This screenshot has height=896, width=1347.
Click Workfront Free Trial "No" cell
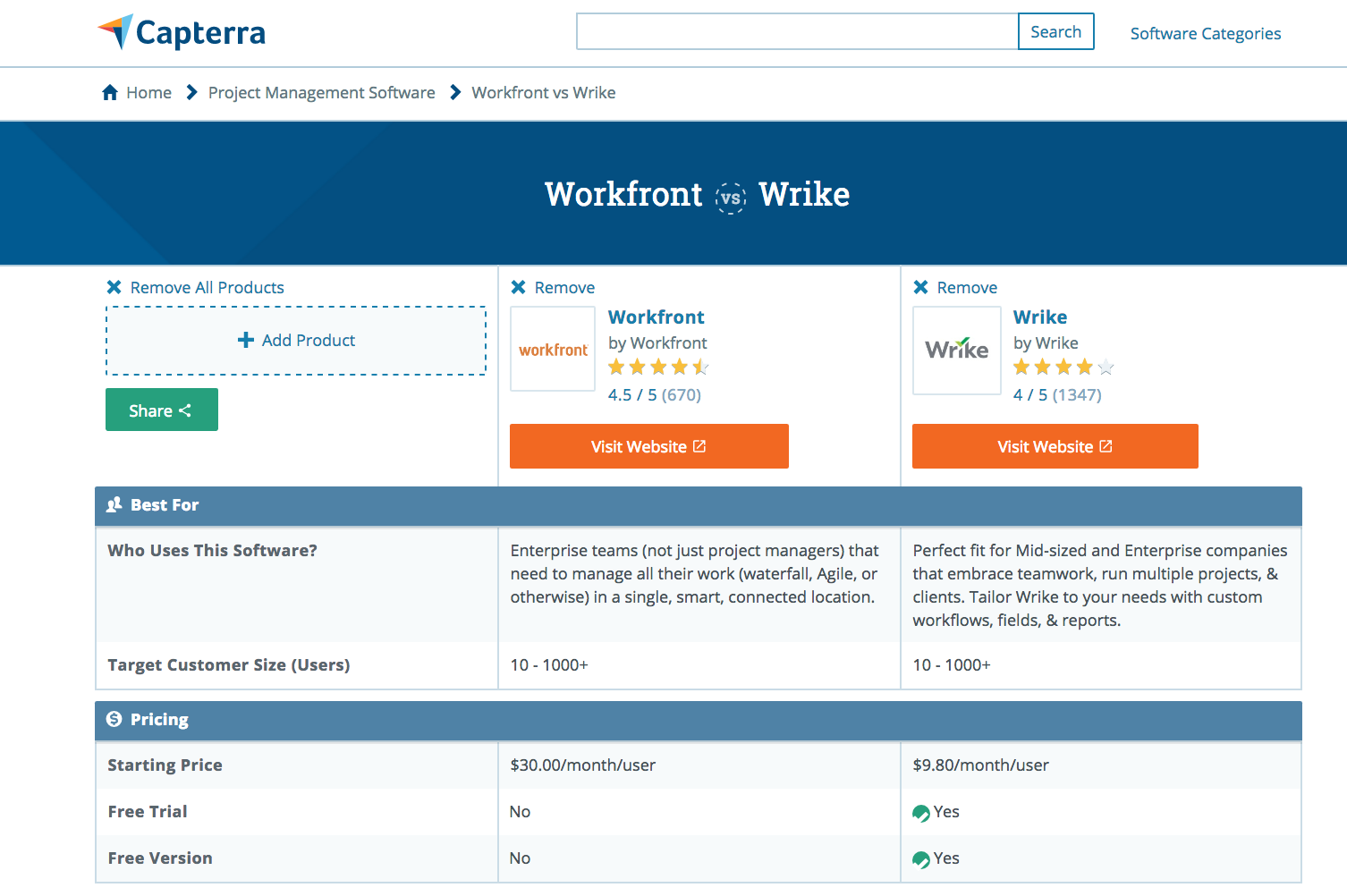520,811
